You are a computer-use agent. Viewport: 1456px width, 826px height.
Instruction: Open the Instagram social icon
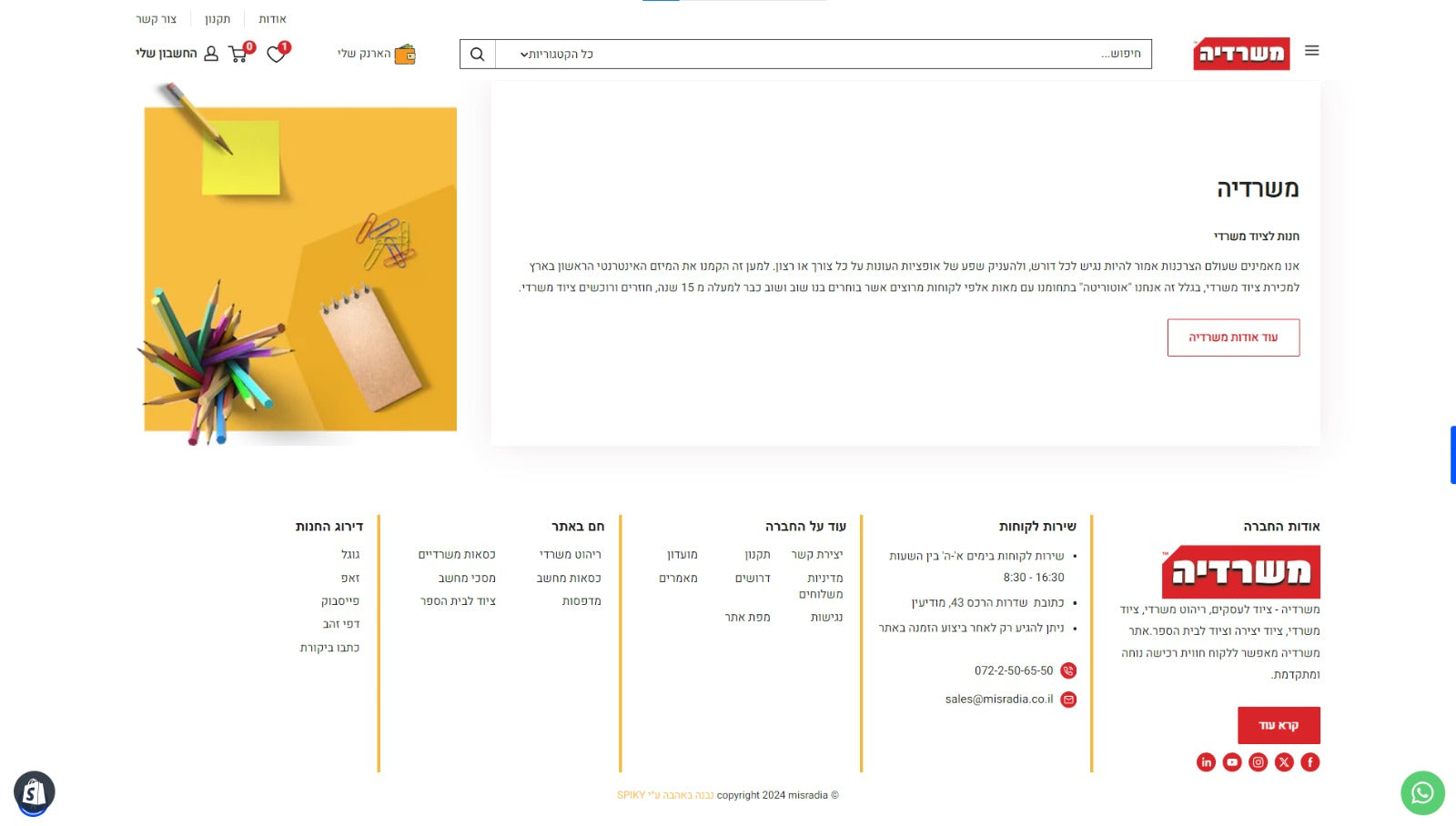pos(1258,762)
